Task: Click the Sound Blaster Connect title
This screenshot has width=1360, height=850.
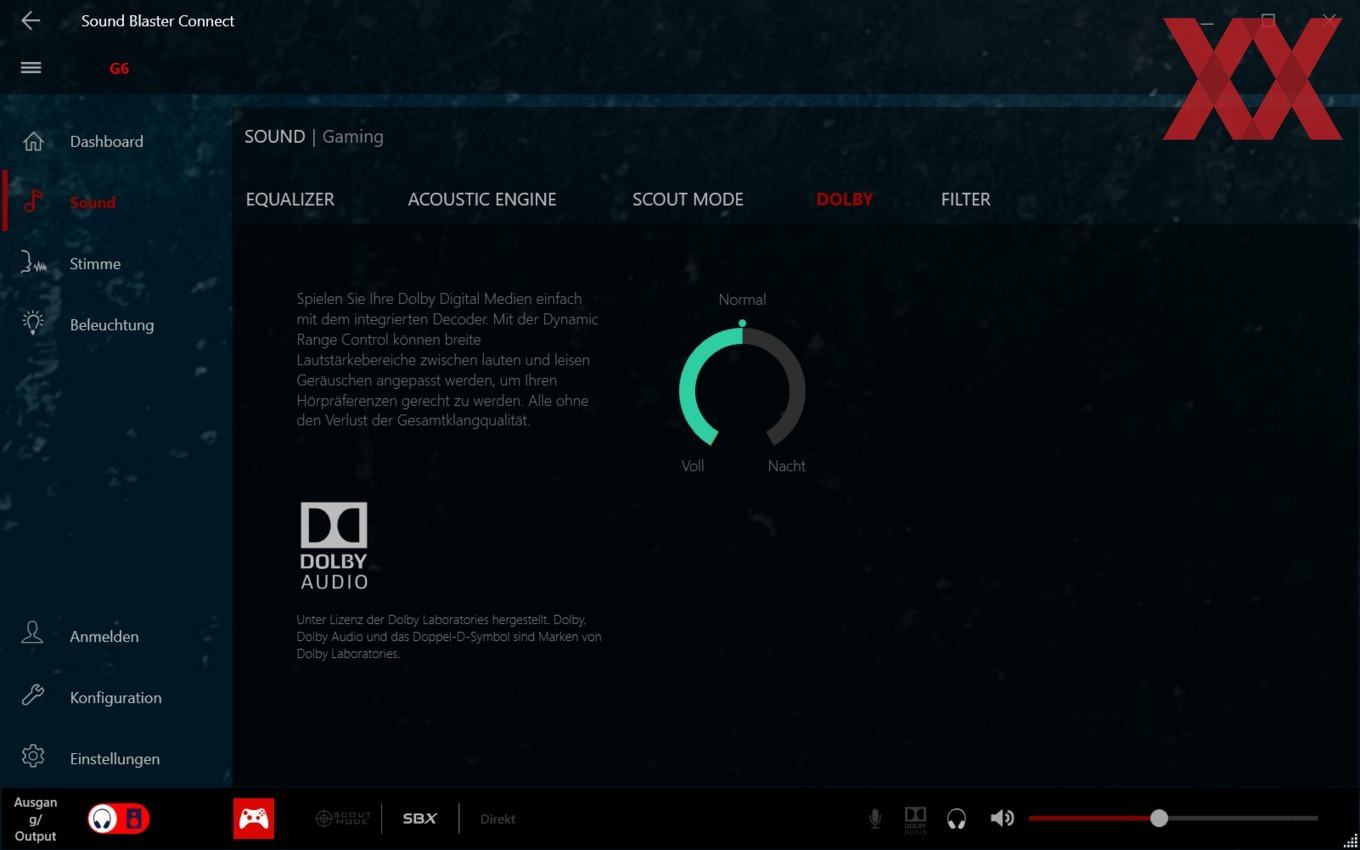Action: pos(158,20)
